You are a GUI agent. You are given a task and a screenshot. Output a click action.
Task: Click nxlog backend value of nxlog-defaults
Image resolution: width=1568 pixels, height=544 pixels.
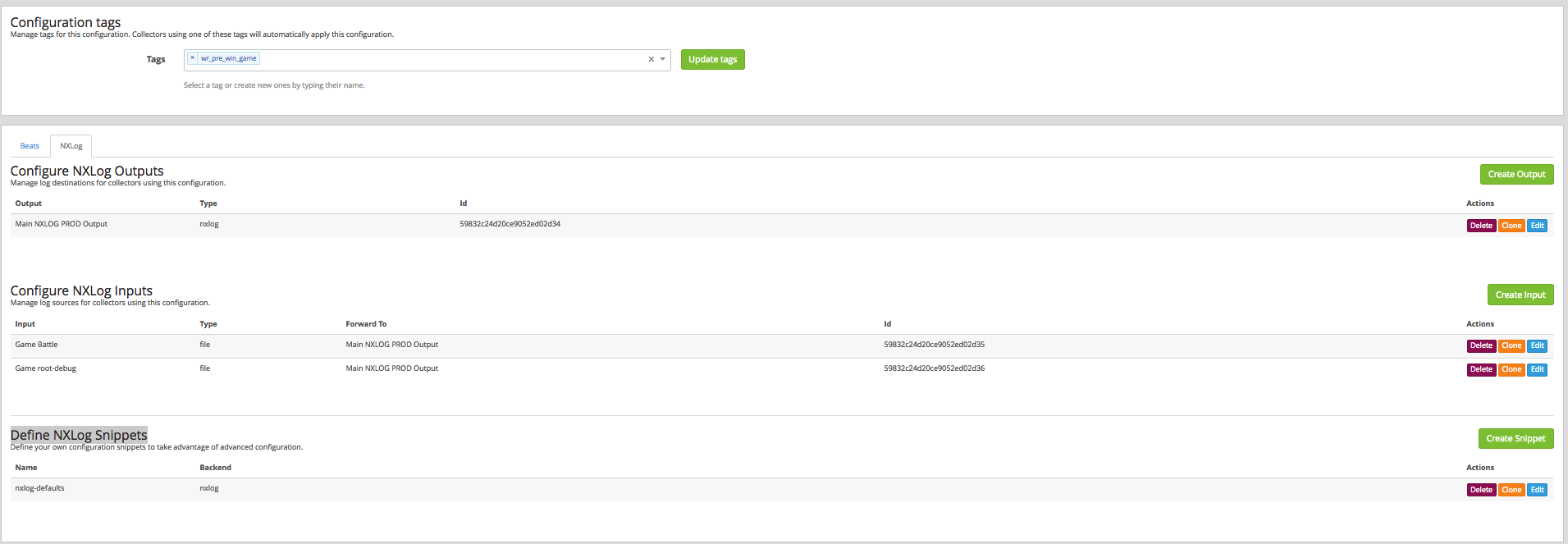(x=209, y=488)
